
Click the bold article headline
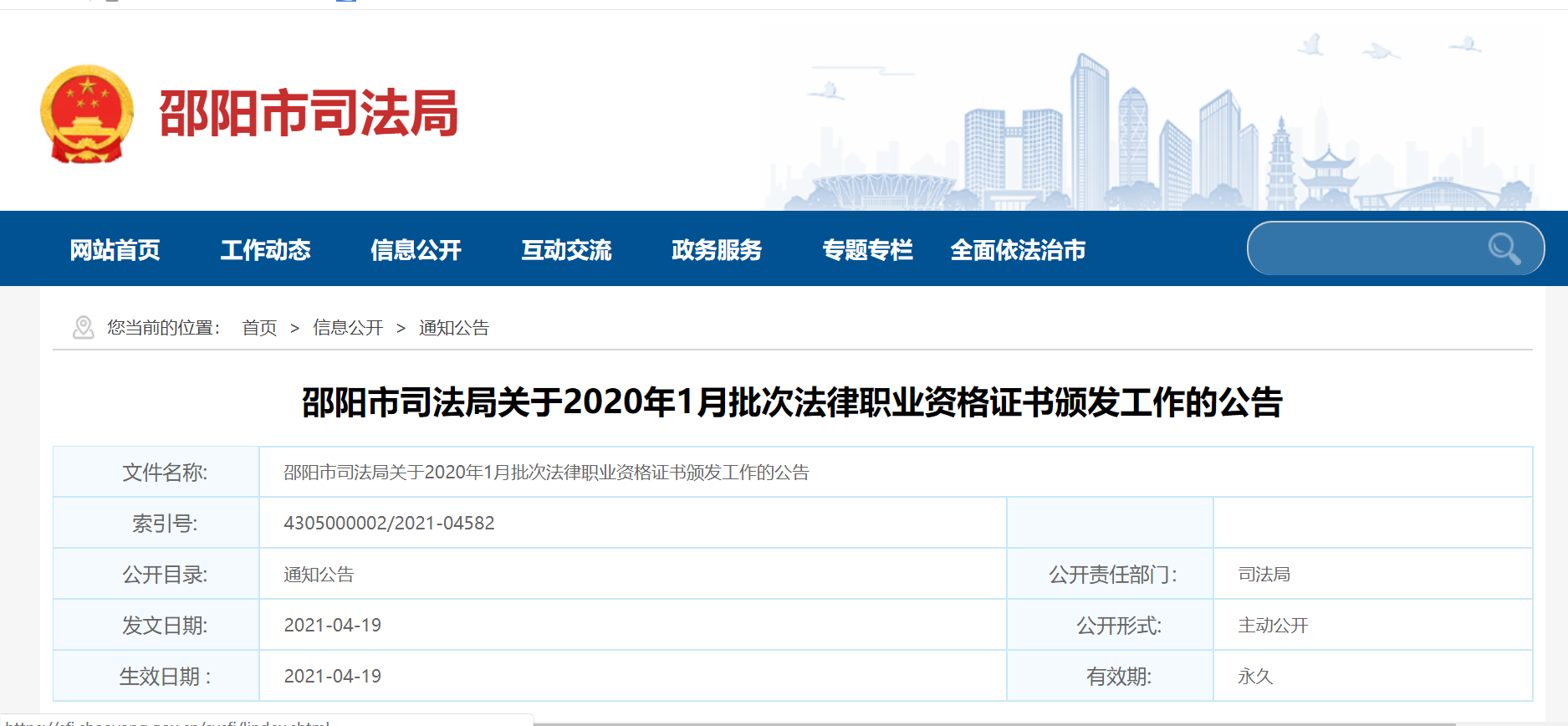tap(792, 402)
